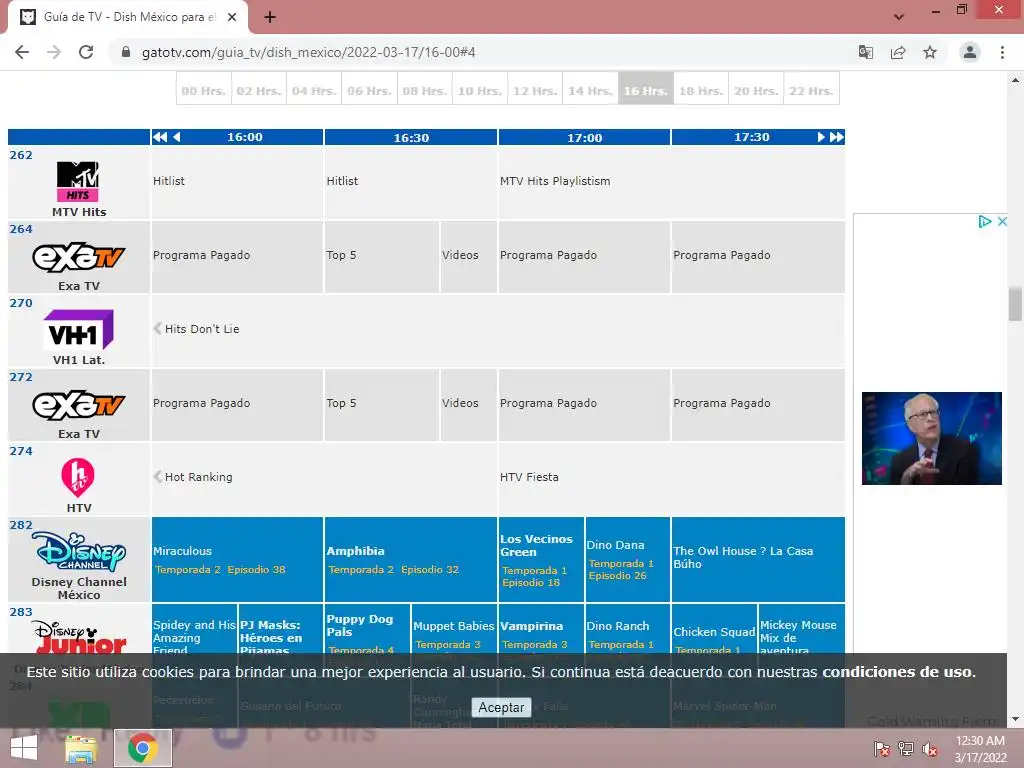
Task: Select the 18 Hrs. time tab
Action: pos(701,90)
